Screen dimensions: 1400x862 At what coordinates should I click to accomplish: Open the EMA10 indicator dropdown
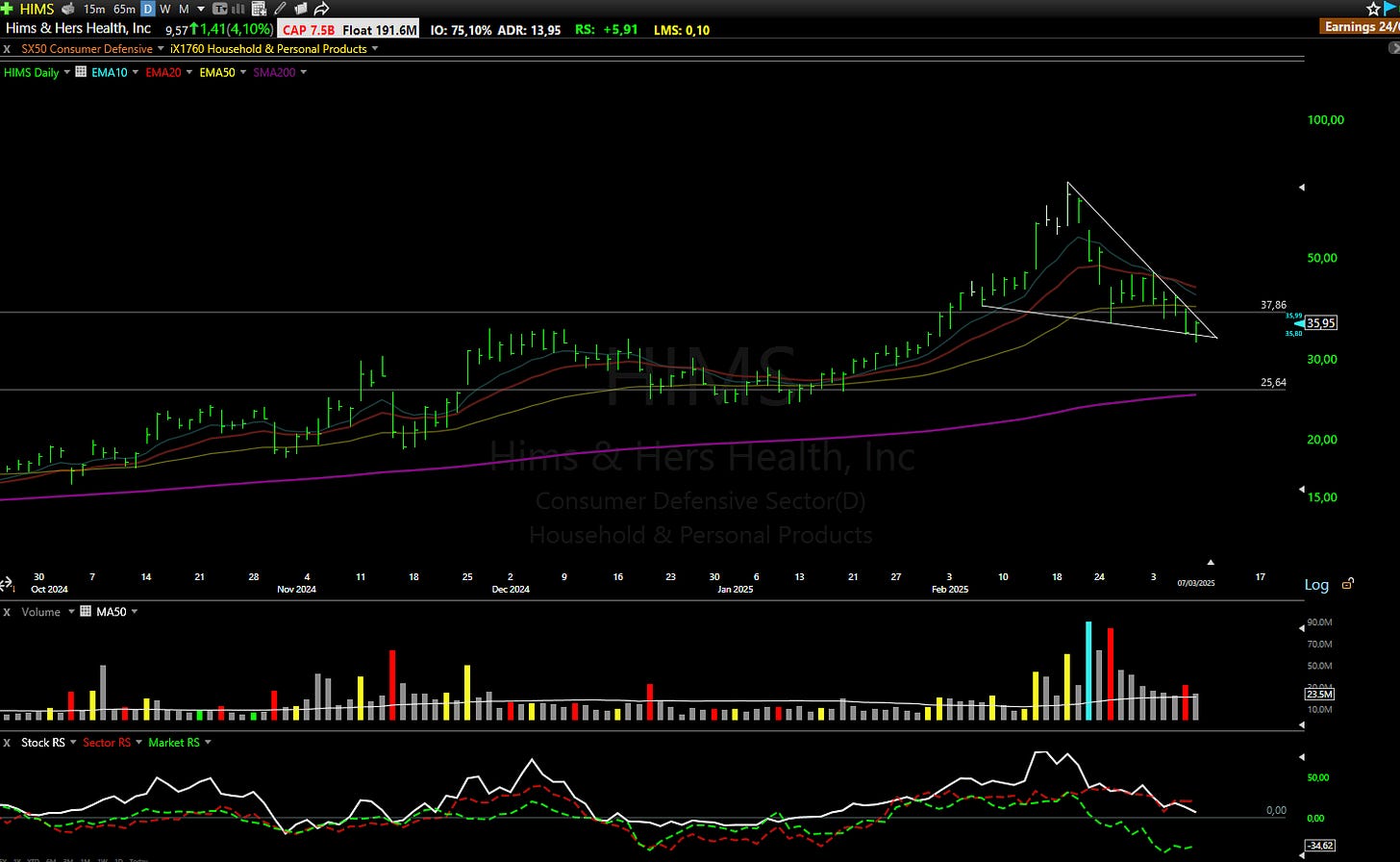click(136, 72)
